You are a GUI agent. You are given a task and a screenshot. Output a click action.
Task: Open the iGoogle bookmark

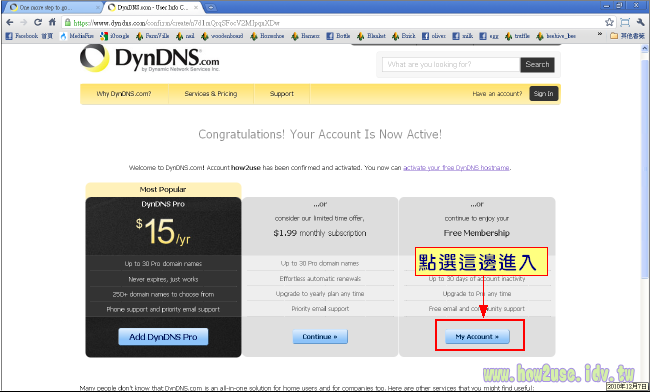(115, 36)
